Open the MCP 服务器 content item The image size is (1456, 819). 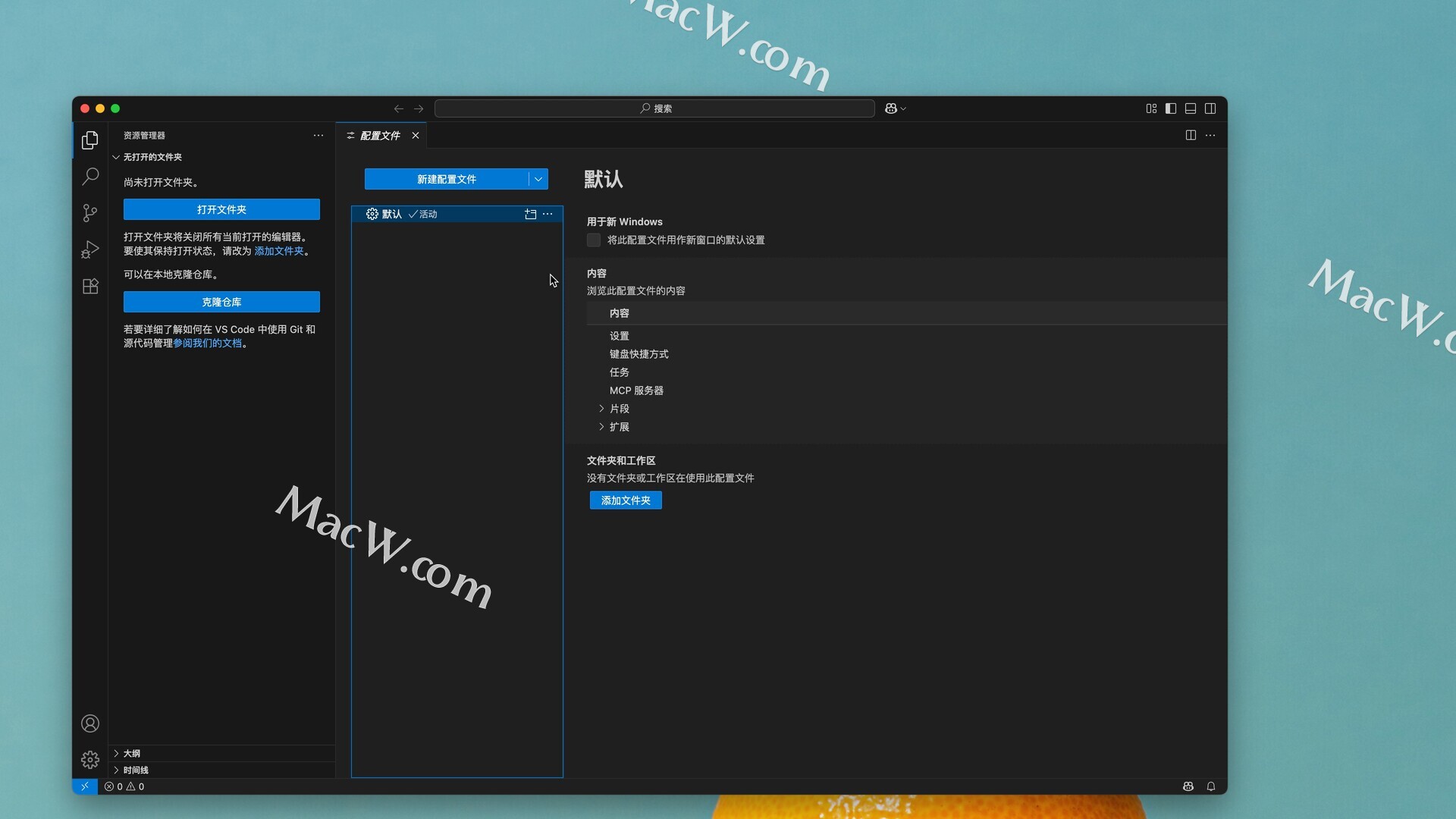pyautogui.click(x=636, y=391)
